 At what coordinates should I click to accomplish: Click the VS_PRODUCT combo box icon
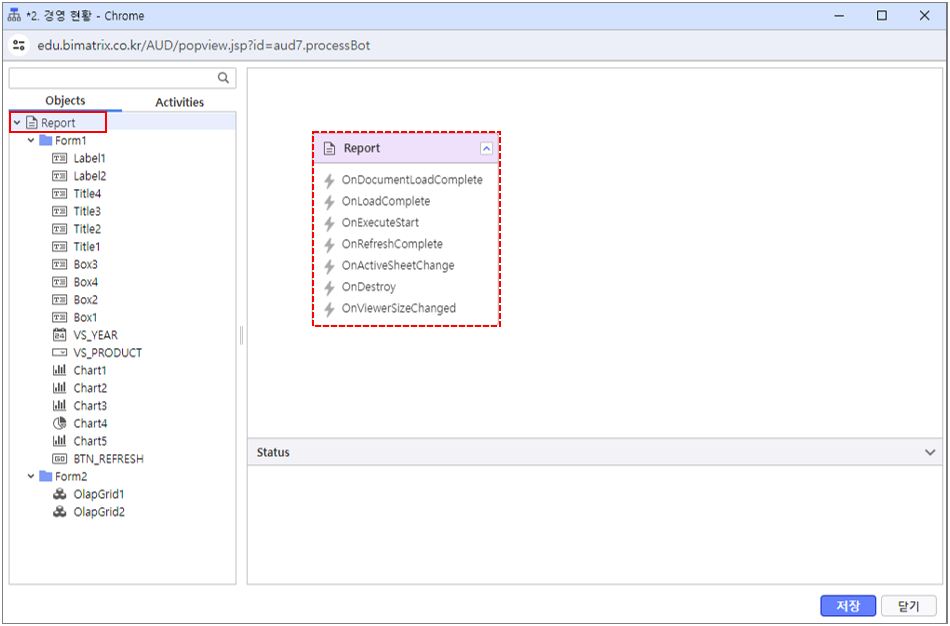click(x=59, y=353)
